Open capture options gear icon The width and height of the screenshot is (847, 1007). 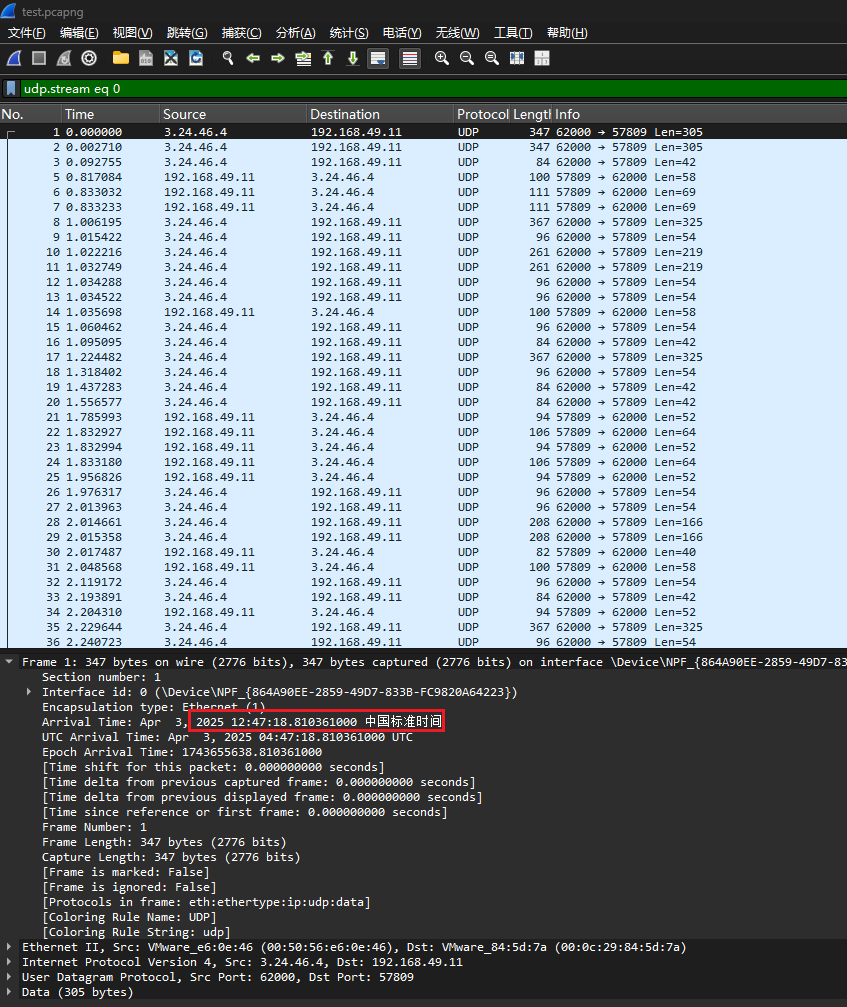pyautogui.click(x=89, y=58)
